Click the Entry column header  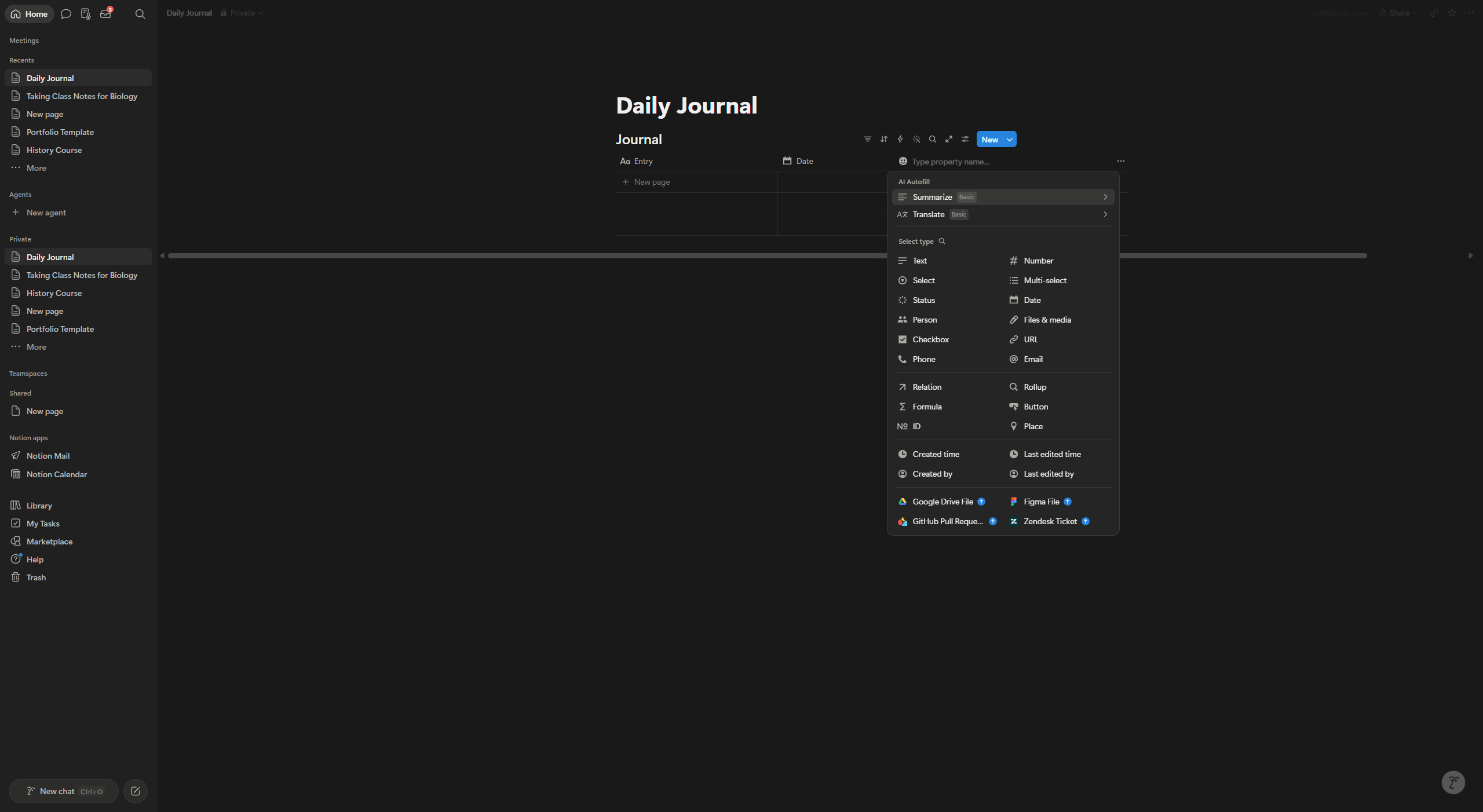point(696,161)
